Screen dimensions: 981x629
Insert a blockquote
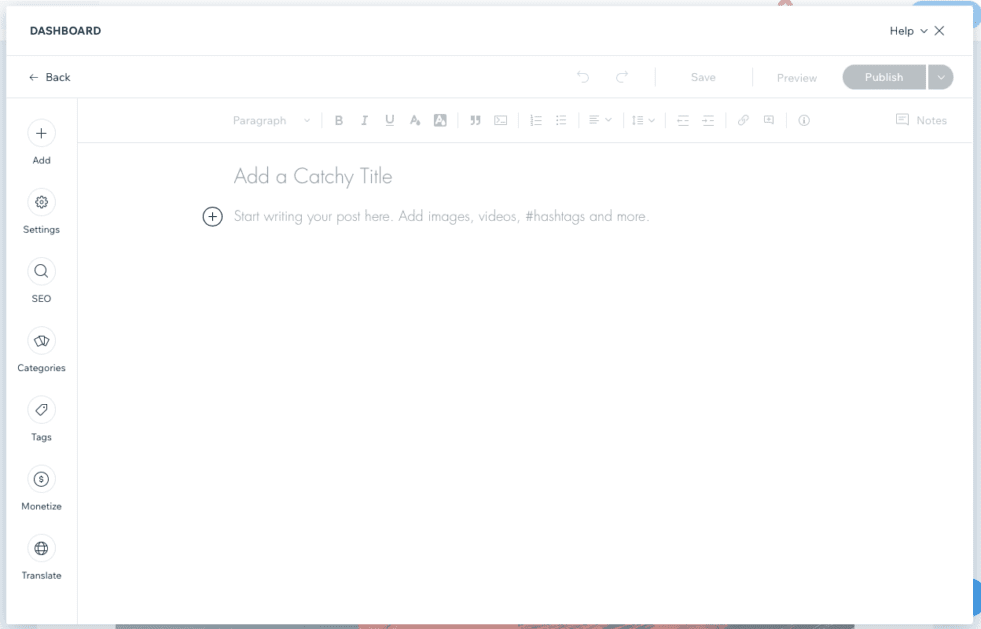[x=476, y=120]
